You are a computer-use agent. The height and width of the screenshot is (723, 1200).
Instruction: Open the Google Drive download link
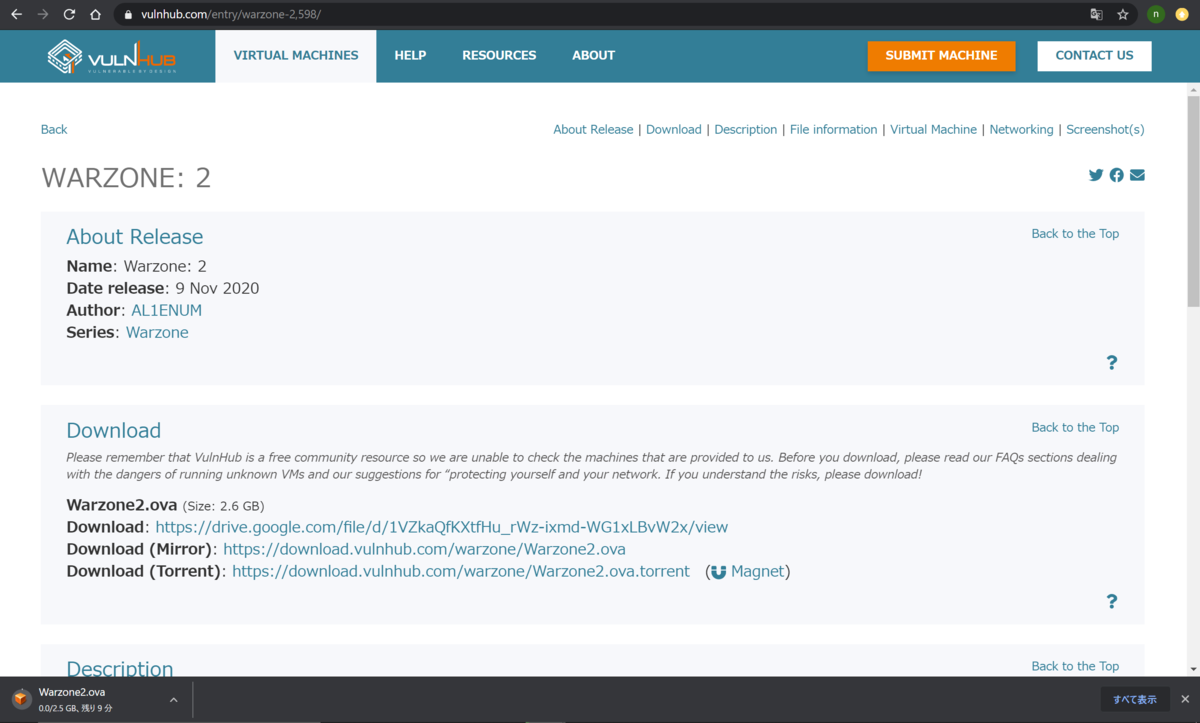pyautogui.click(x=442, y=527)
